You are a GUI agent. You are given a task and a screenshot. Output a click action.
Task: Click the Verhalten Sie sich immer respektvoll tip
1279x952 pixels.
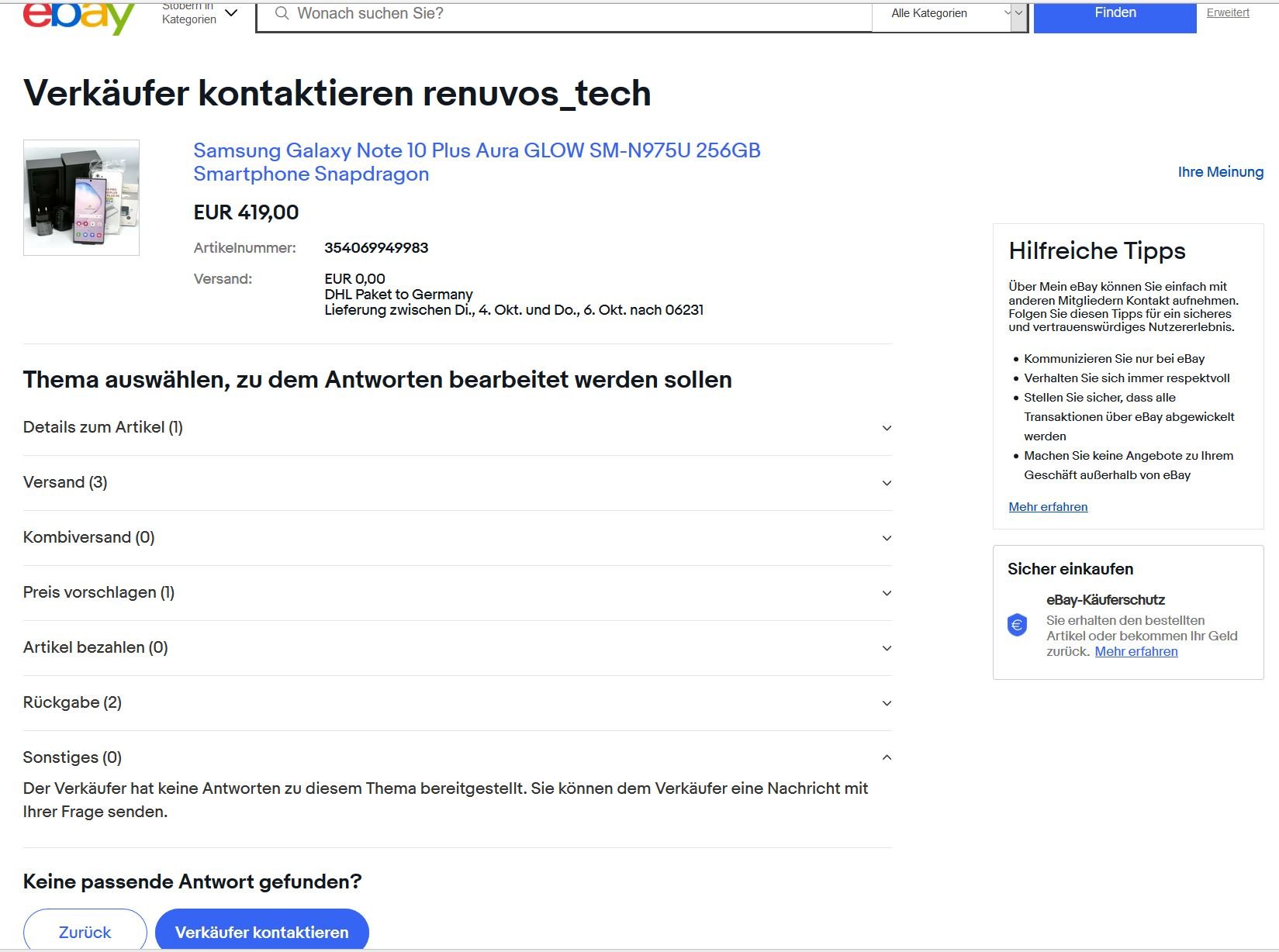click(1127, 378)
